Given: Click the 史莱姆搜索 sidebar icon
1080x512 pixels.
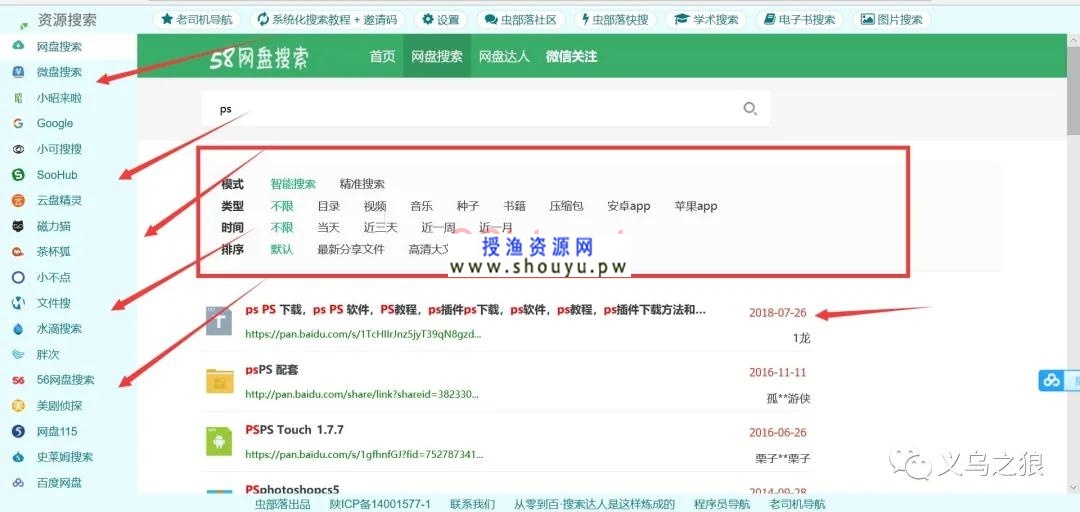Looking at the screenshot, I should pyautogui.click(x=19, y=457).
